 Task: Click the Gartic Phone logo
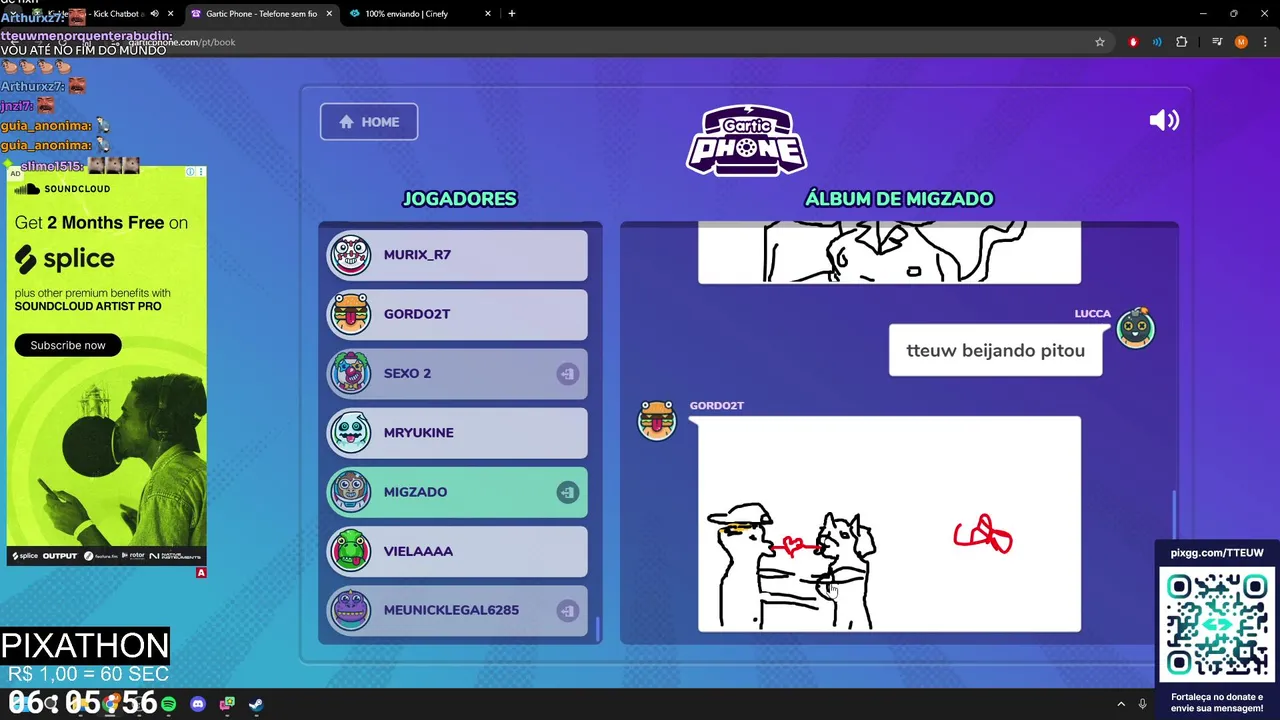(746, 140)
